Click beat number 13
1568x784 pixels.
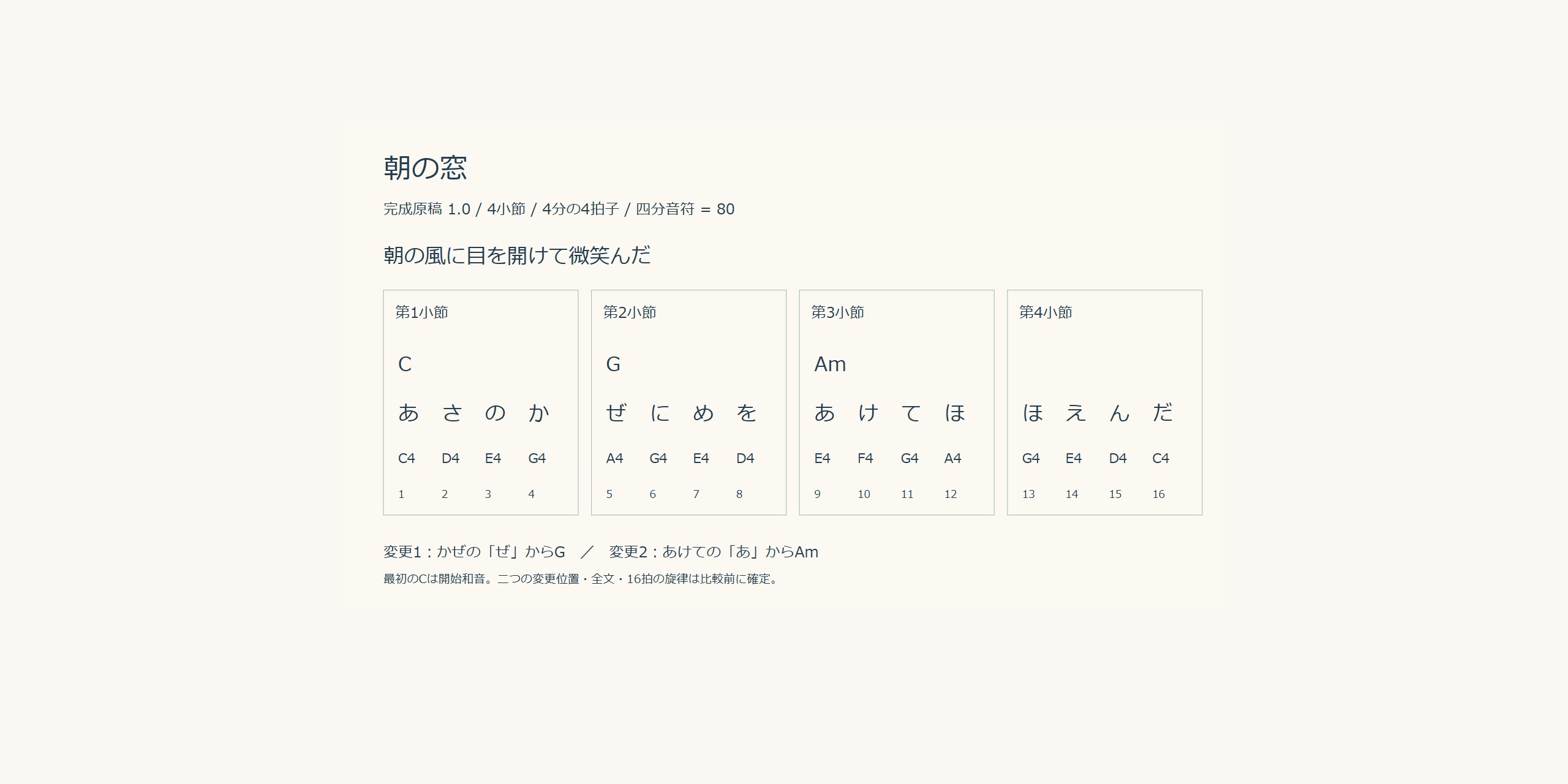1028,494
